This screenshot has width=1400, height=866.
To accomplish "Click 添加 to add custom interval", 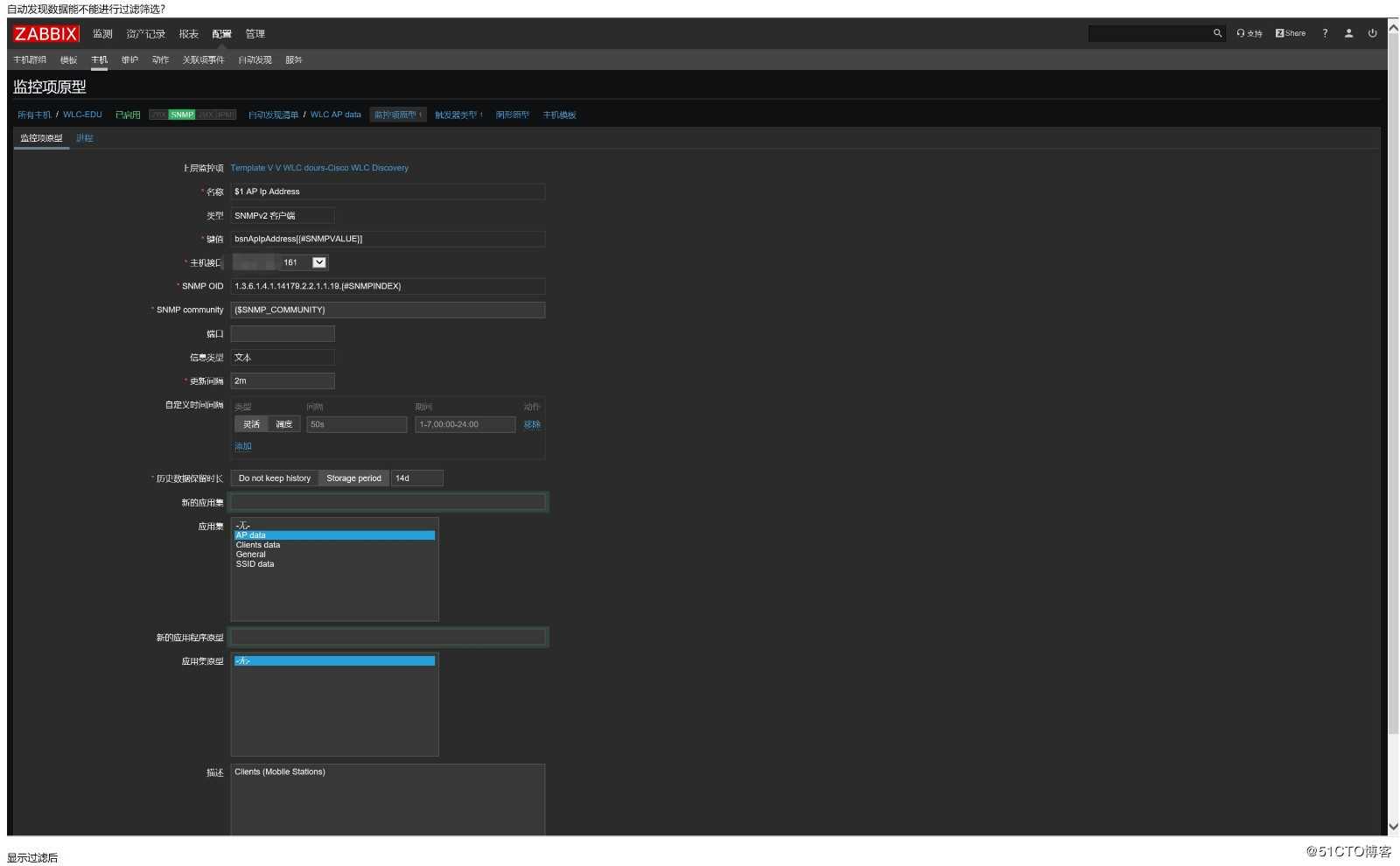I will point(243,446).
